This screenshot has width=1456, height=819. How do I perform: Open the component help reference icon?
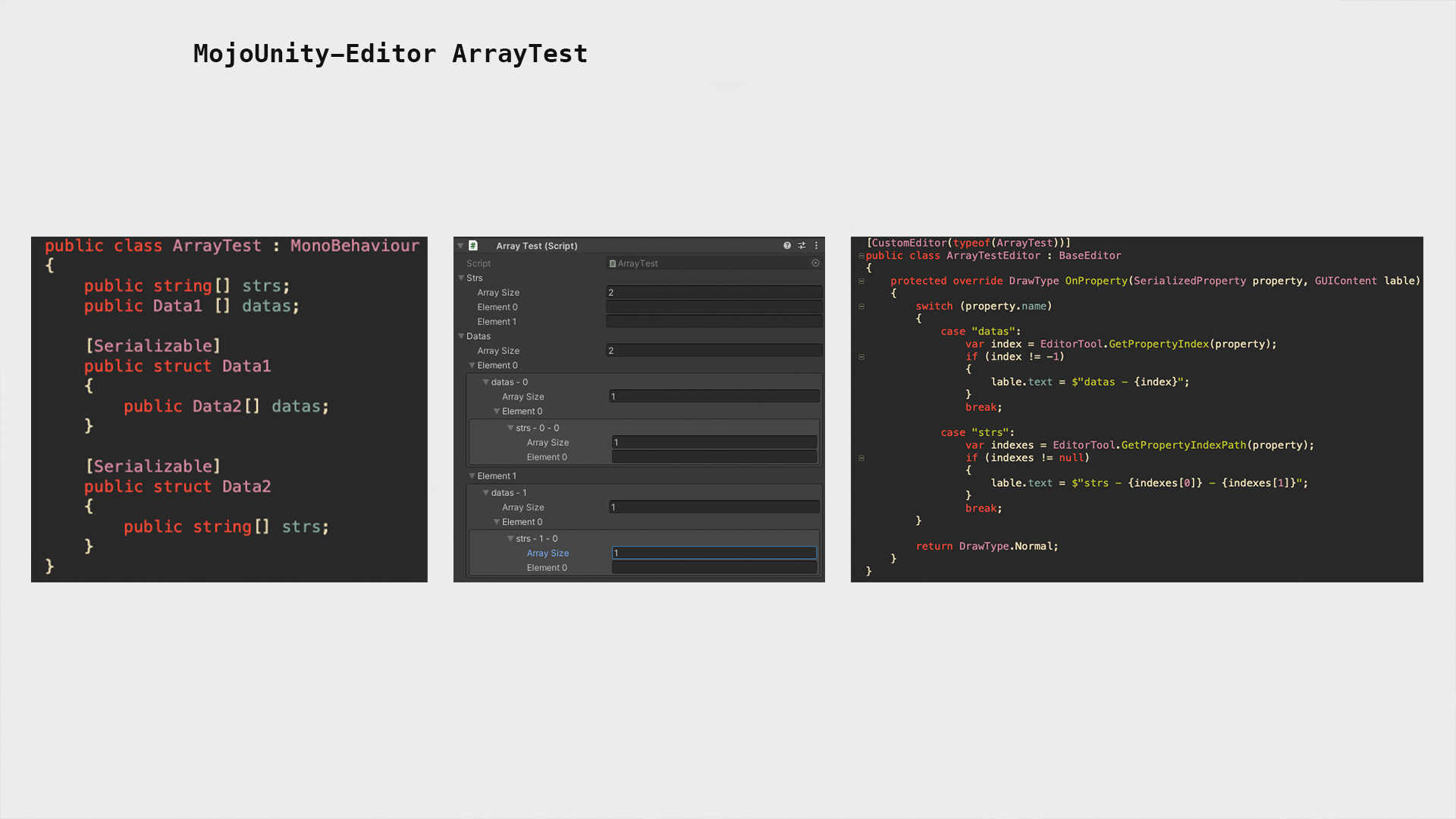(787, 246)
